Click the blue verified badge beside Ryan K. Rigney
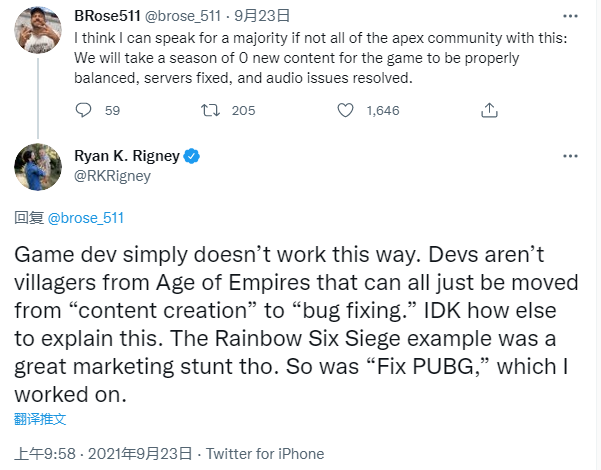 193,156
